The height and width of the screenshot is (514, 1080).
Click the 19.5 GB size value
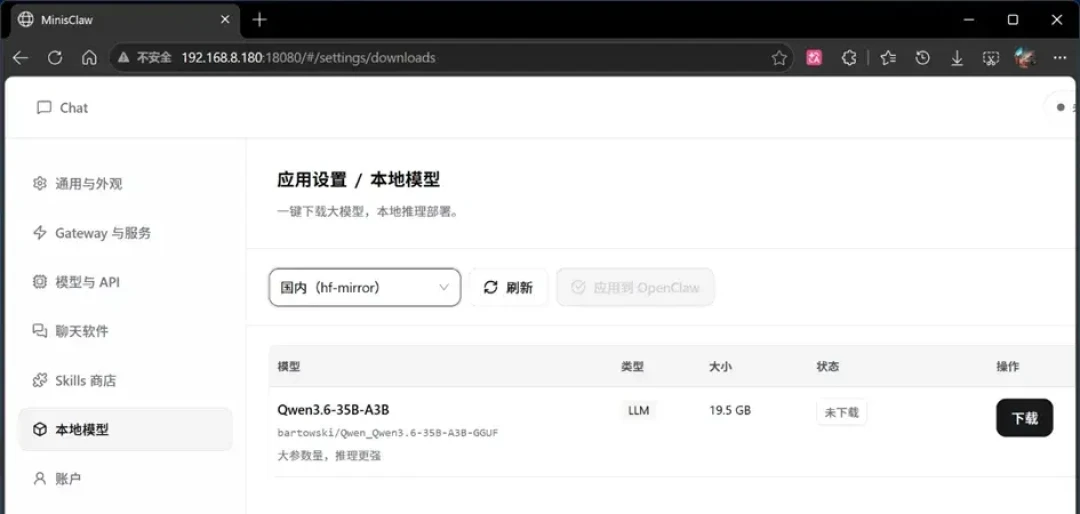(729, 411)
